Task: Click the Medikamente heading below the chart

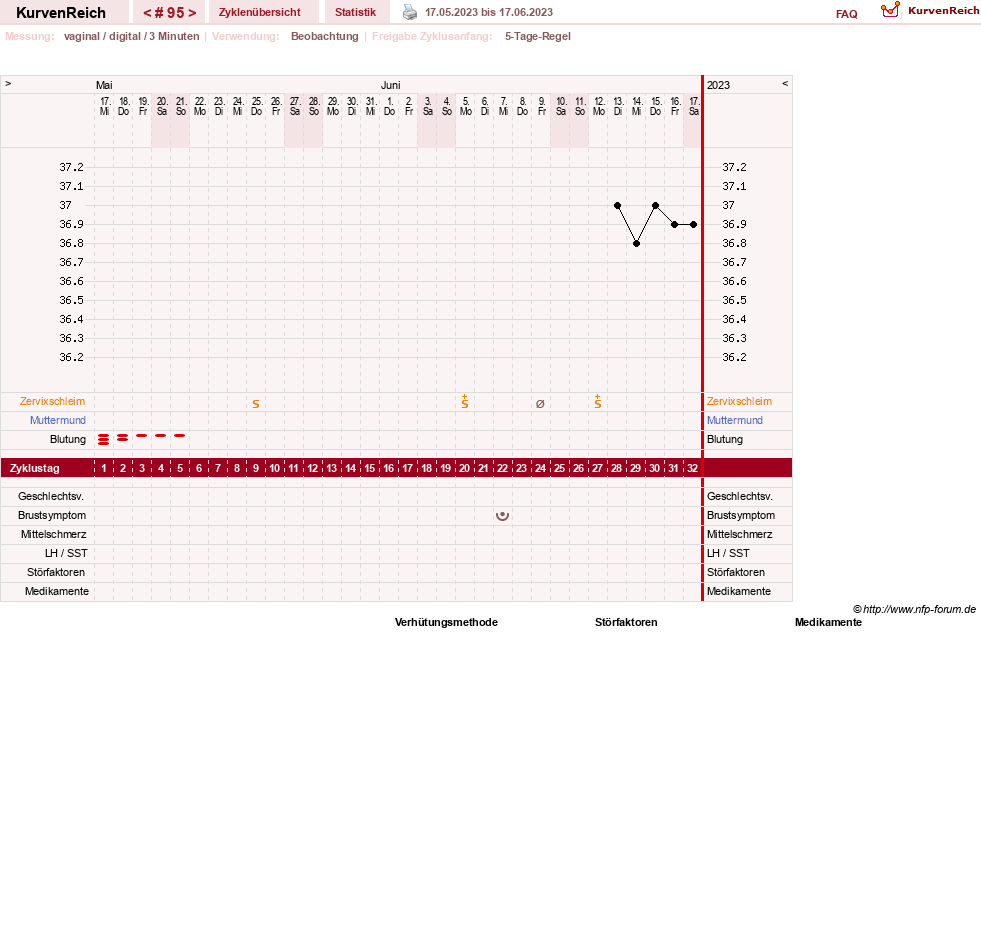Action: coord(828,623)
